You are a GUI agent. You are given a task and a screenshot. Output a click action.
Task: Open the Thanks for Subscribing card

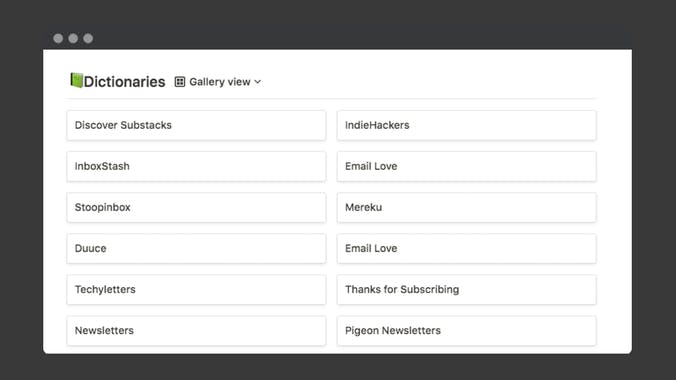[466, 289]
